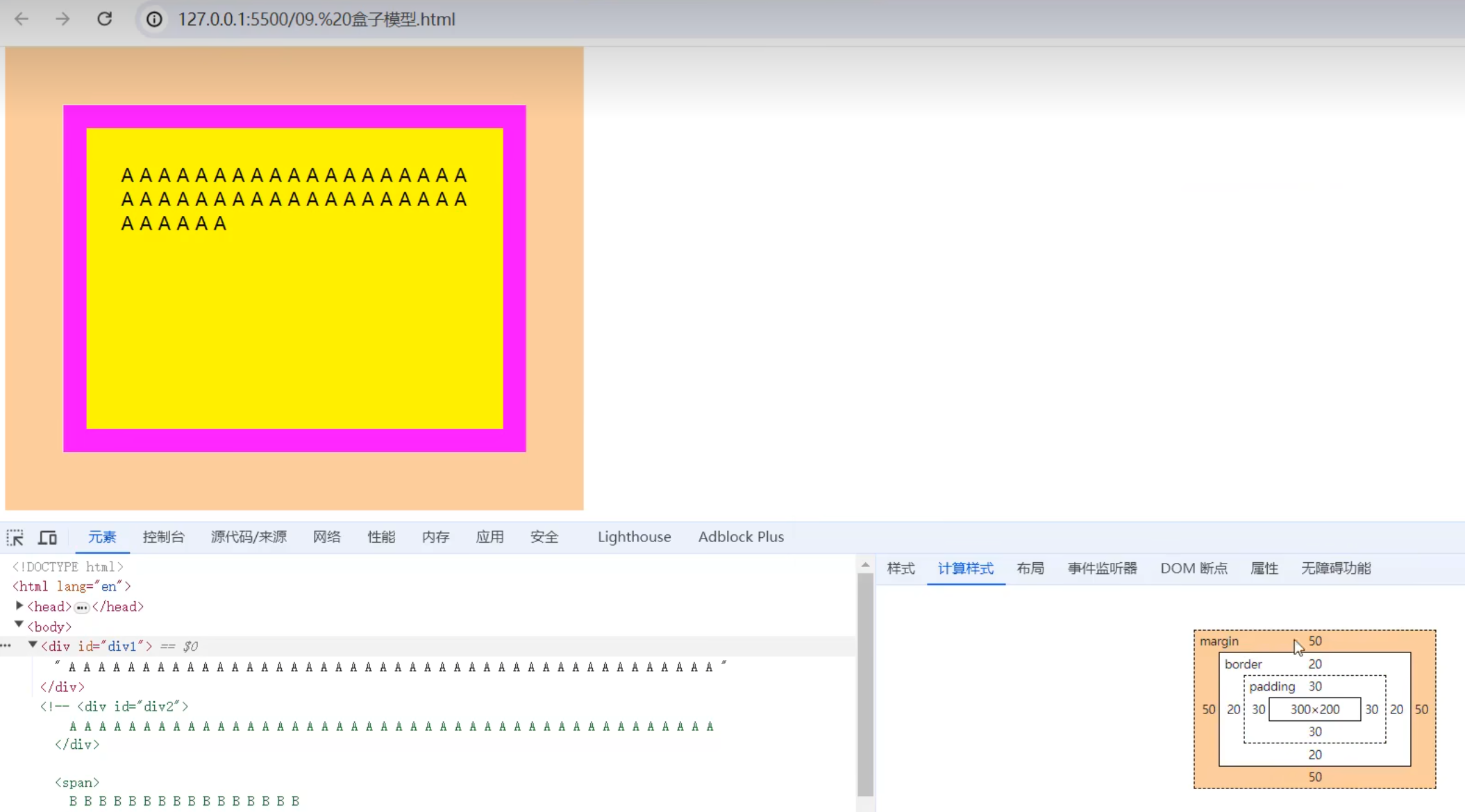Click the margin value 50 in box model
Viewport: 1465px width, 812px height.
click(x=1314, y=641)
